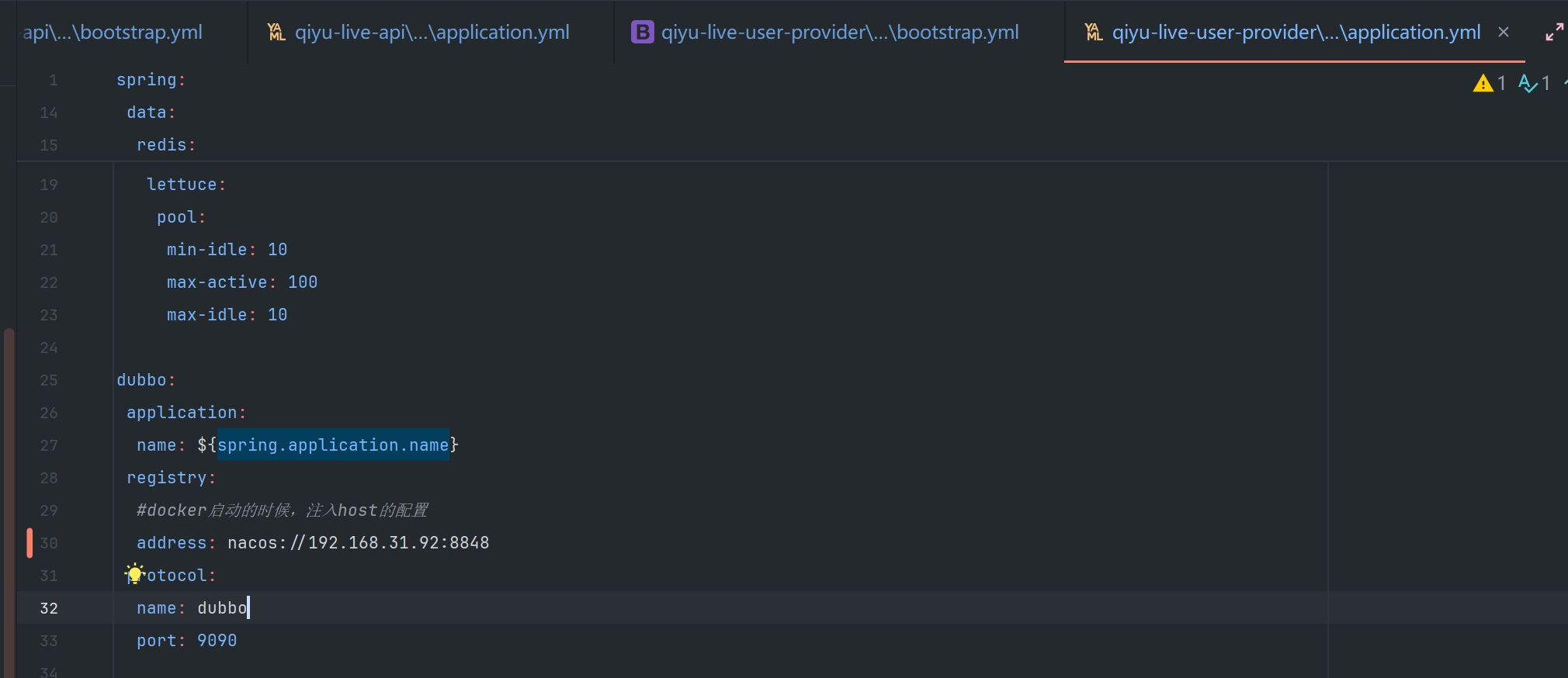Image resolution: width=1568 pixels, height=678 pixels.
Task: Close the qiyu-live-user-provider application.yml tab
Action: [x=1504, y=33]
